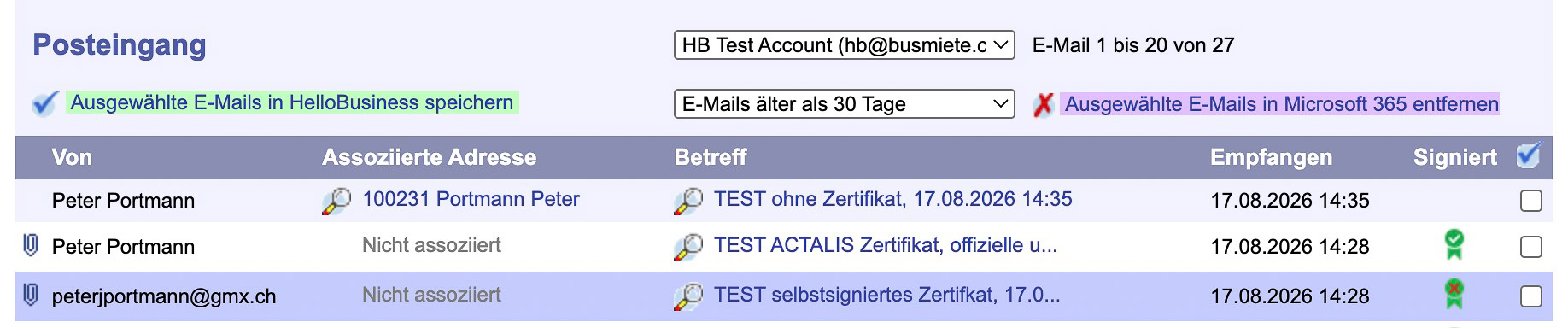
Task: Click paperclip icon beside peterjportmann@gmx.ch
Action: point(31,296)
